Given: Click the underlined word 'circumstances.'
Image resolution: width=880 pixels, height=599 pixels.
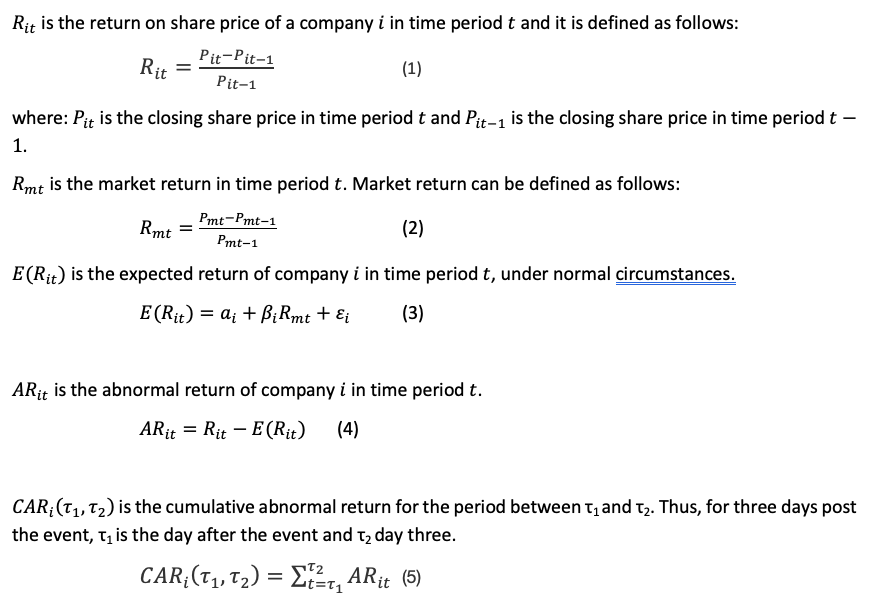Looking at the screenshot, I should pos(675,274).
